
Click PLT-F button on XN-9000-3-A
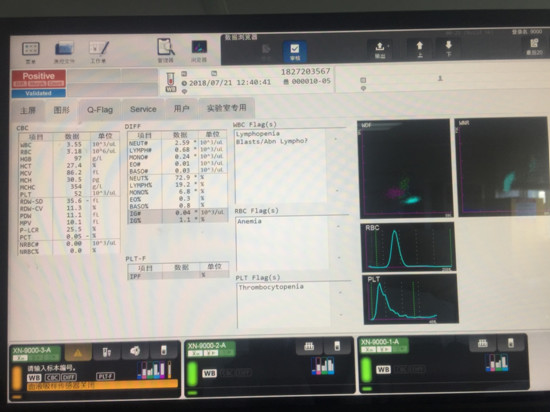click(105, 376)
